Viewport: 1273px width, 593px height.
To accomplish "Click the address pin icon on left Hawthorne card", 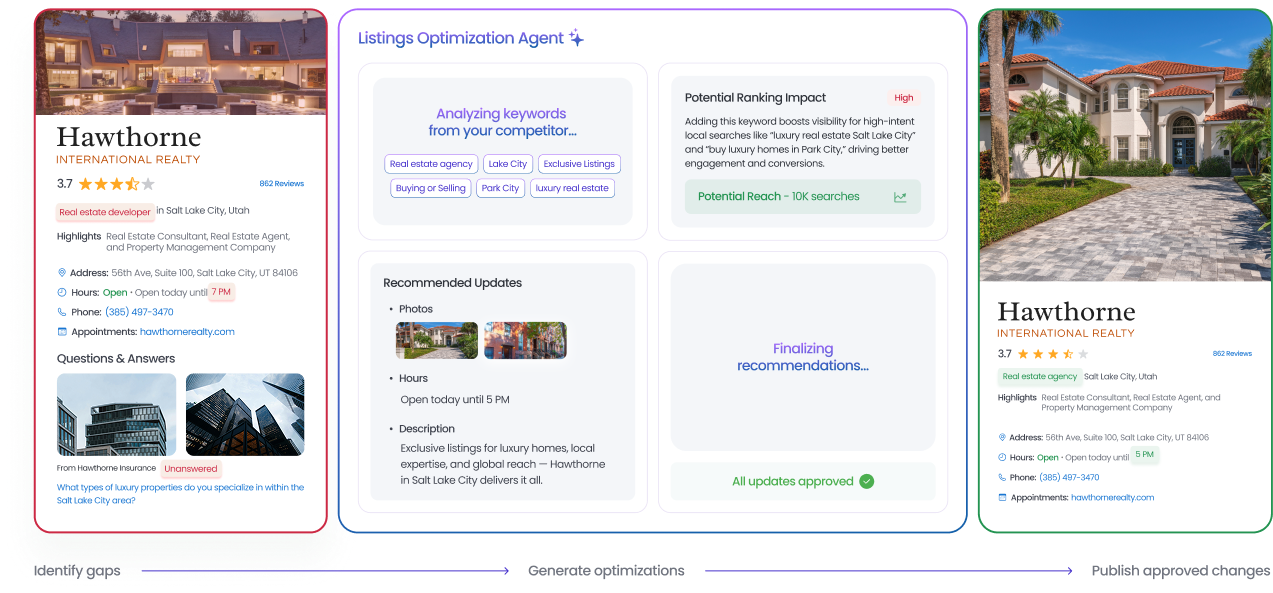I will click(59, 272).
